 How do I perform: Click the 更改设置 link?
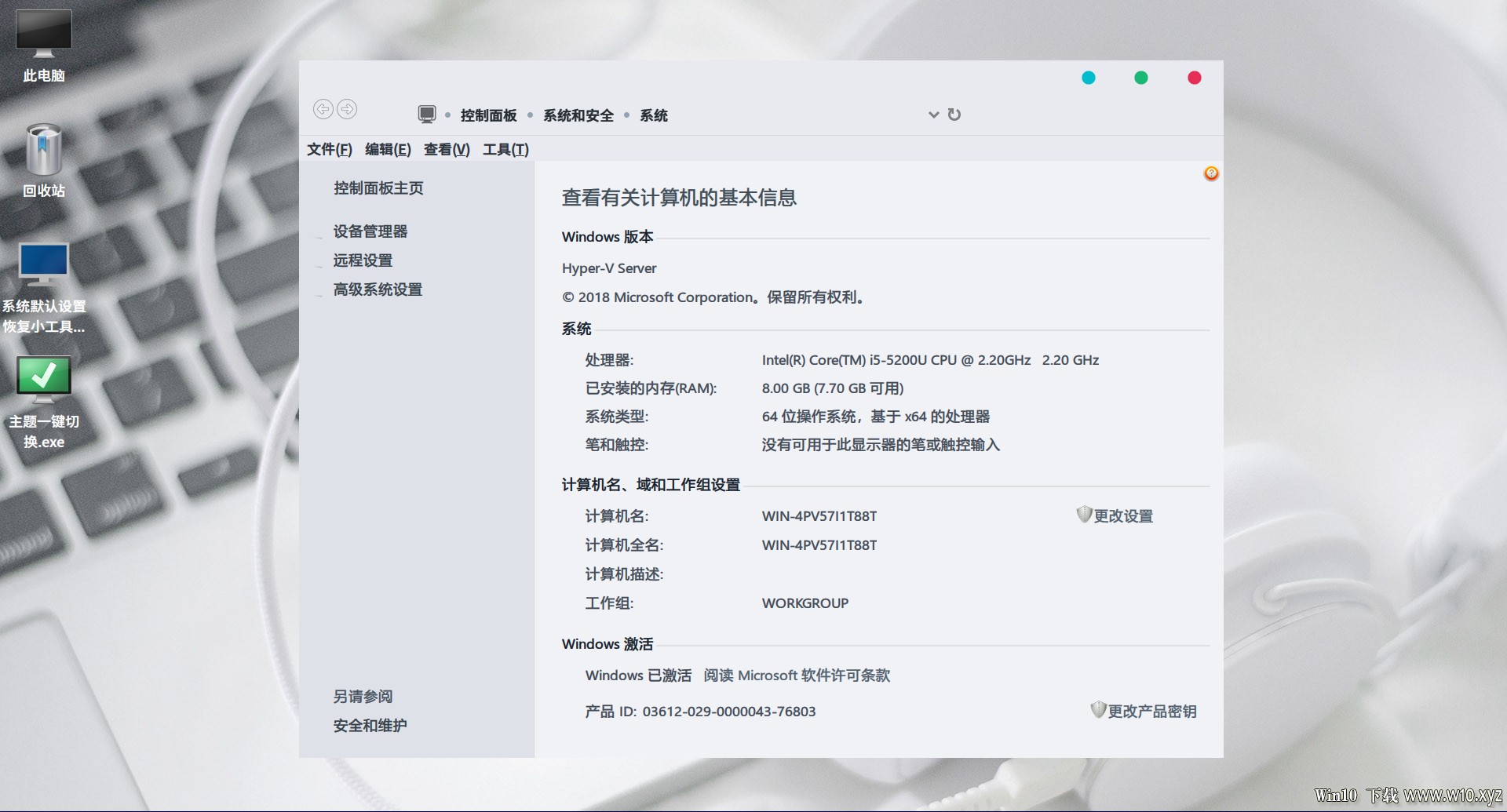tap(1123, 516)
